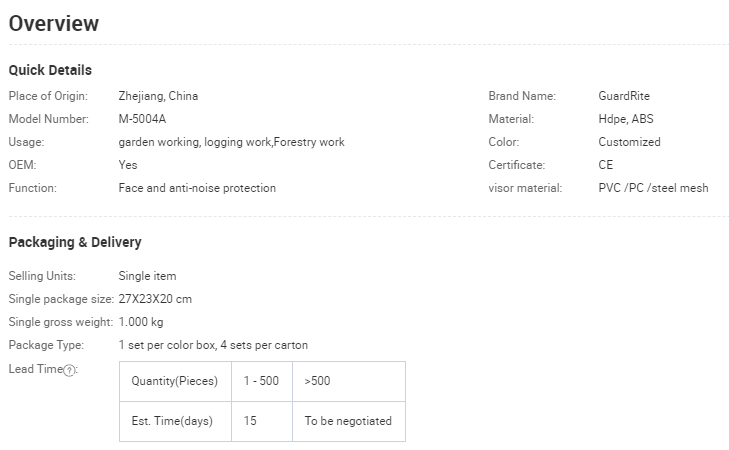
Task: Click the Customized color value
Action: 629,142
